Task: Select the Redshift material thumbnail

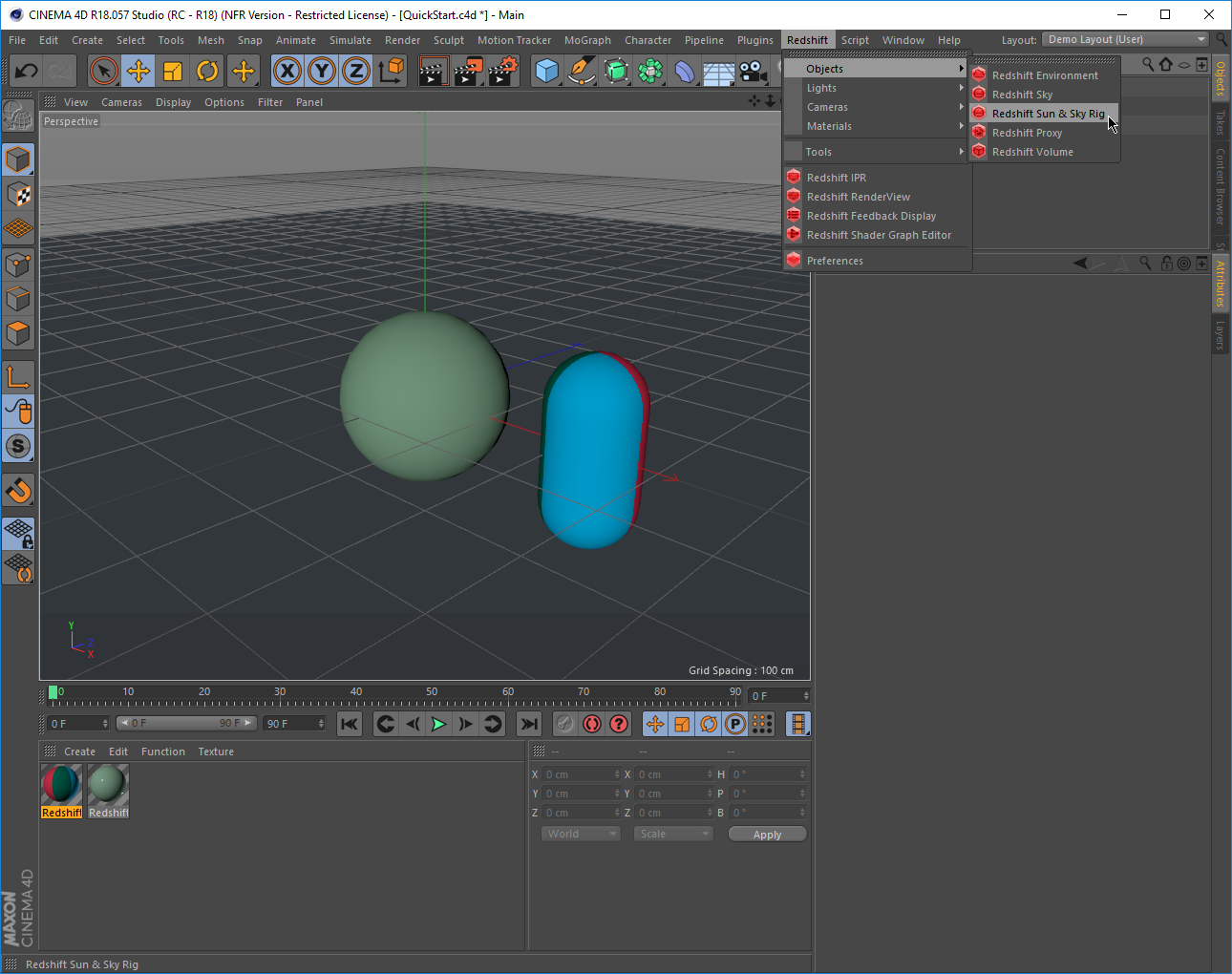Action: tap(61, 783)
